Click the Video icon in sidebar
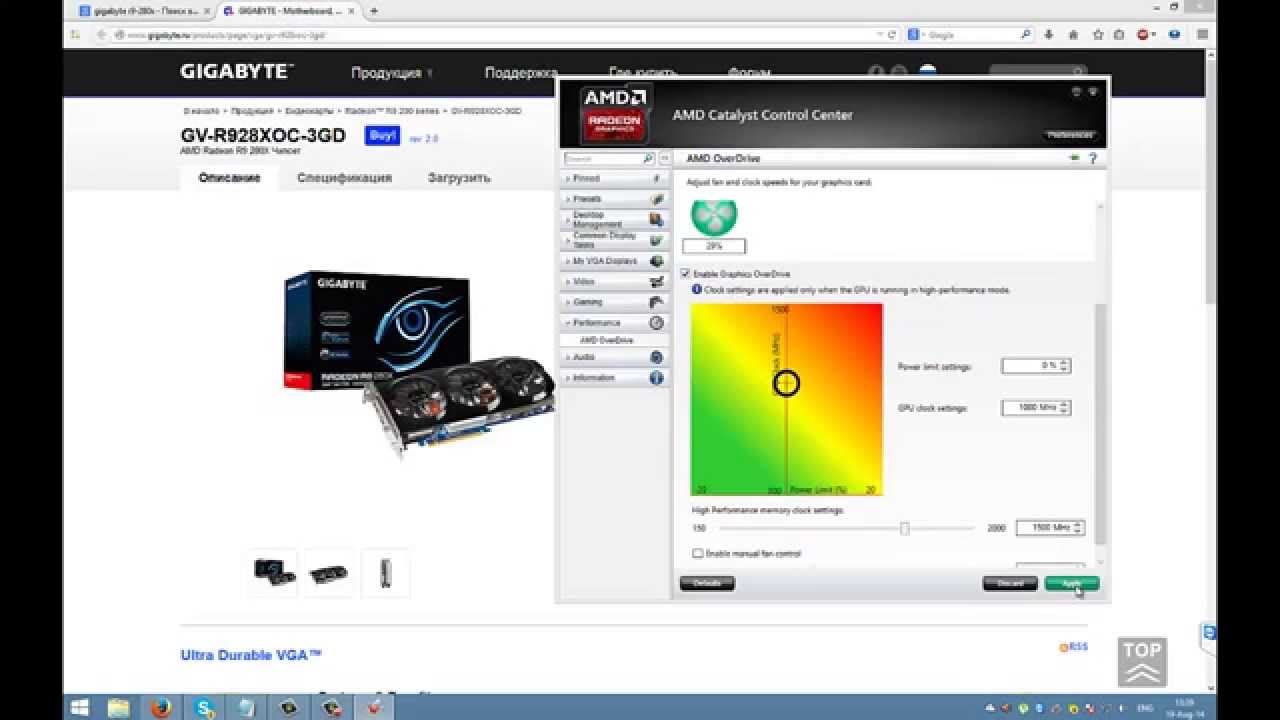The image size is (1280, 720). click(x=656, y=282)
